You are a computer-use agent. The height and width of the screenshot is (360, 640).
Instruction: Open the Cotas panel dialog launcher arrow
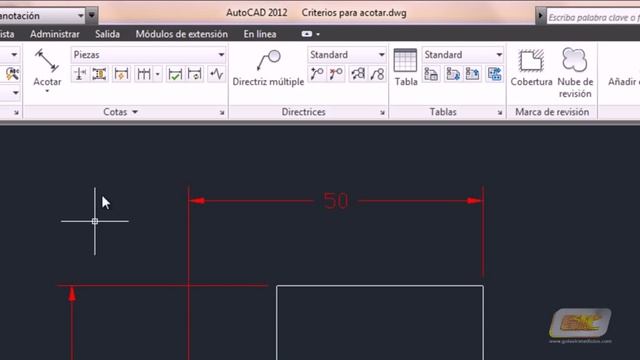point(222,113)
